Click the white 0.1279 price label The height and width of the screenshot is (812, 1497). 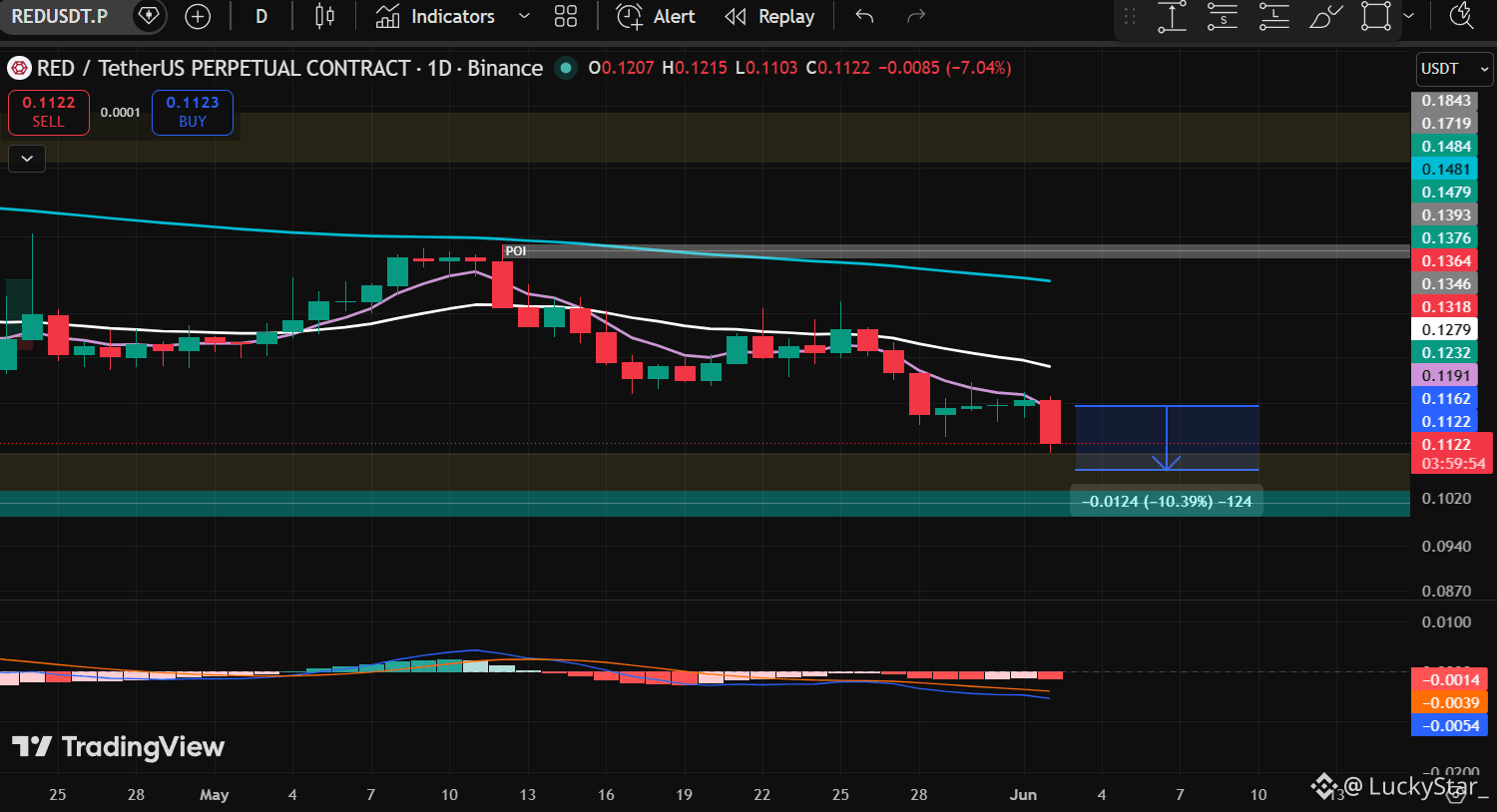[1446, 330]
